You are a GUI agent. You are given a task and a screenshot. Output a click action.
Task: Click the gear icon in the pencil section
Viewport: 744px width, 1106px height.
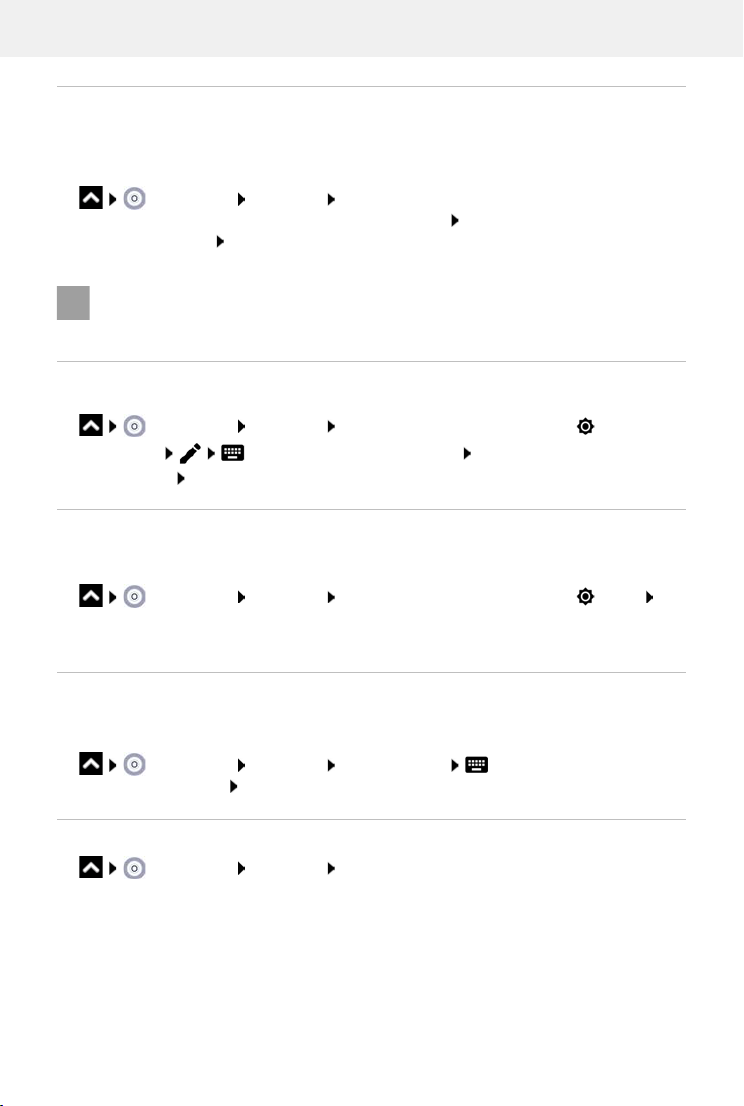click(585, 426)
